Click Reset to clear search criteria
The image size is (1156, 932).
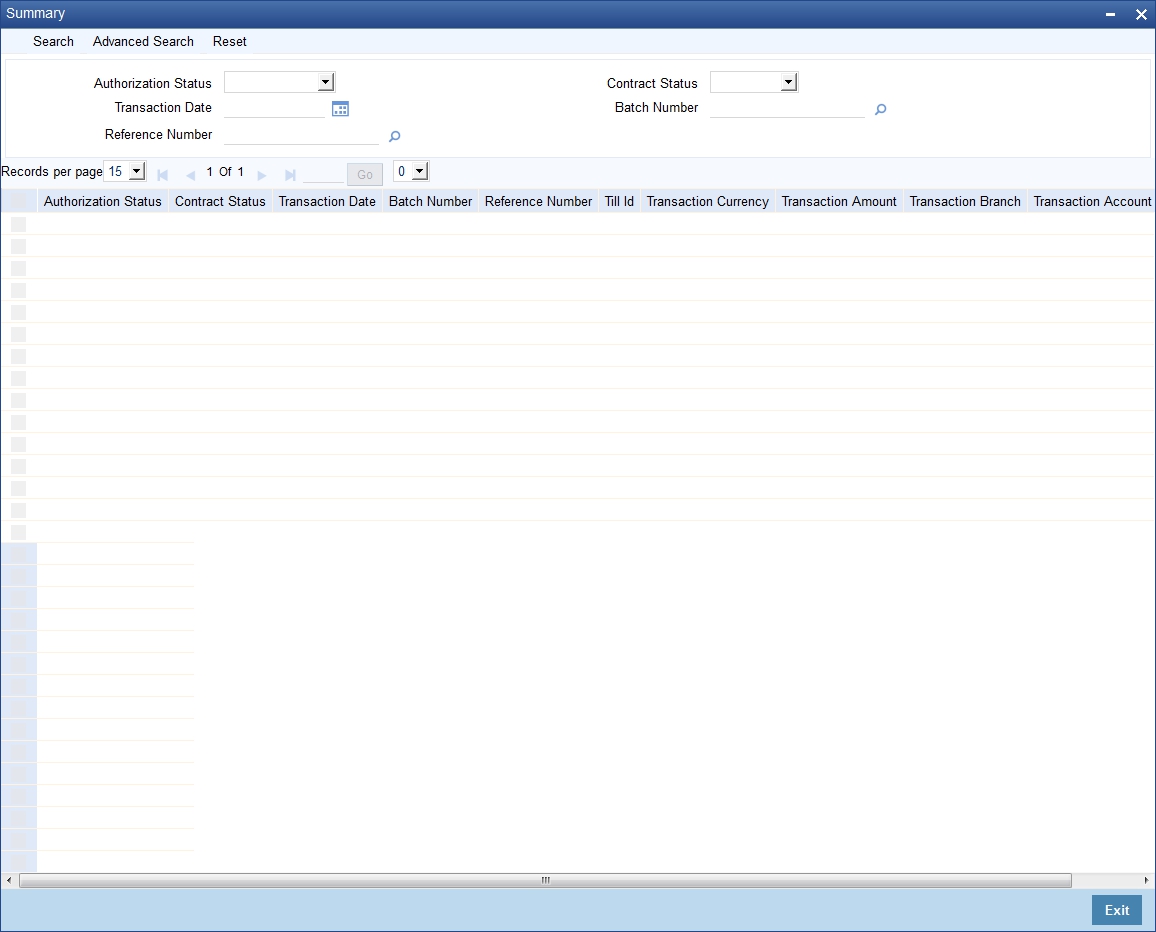229,41
